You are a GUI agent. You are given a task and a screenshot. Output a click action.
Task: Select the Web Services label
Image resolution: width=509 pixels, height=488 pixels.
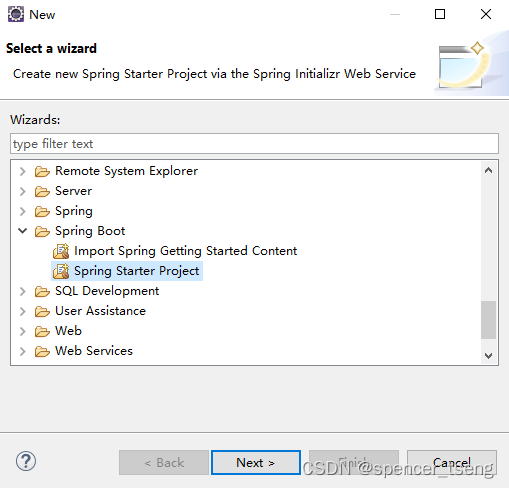(x=94, y=351)
